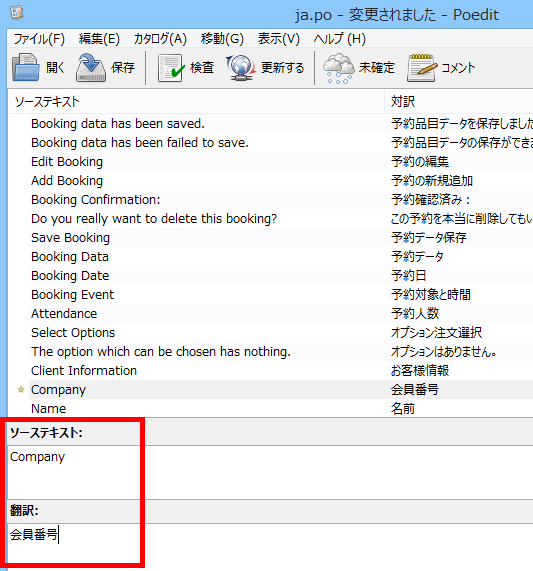Click the コメント notepad icon

click(422, 68)
